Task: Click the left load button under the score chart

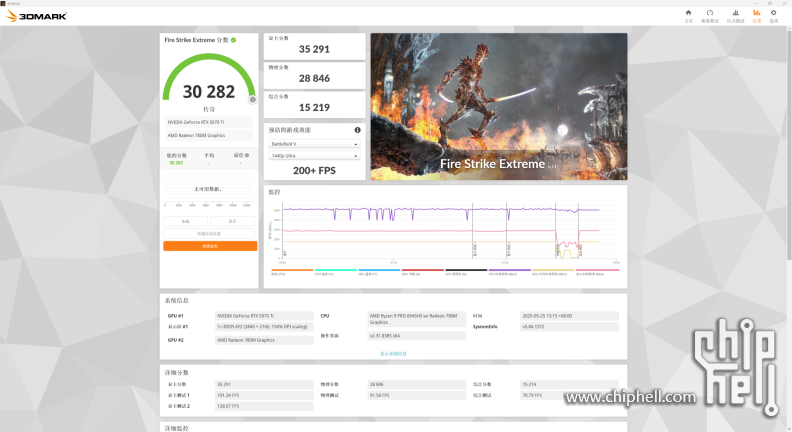Action: [185, 221]
